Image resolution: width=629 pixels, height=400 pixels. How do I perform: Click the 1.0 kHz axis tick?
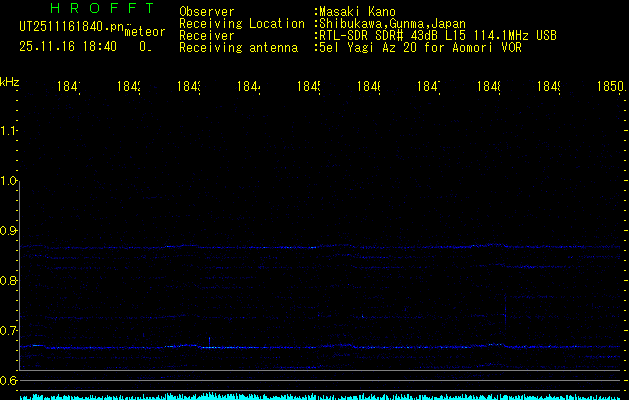click(10, 181)
